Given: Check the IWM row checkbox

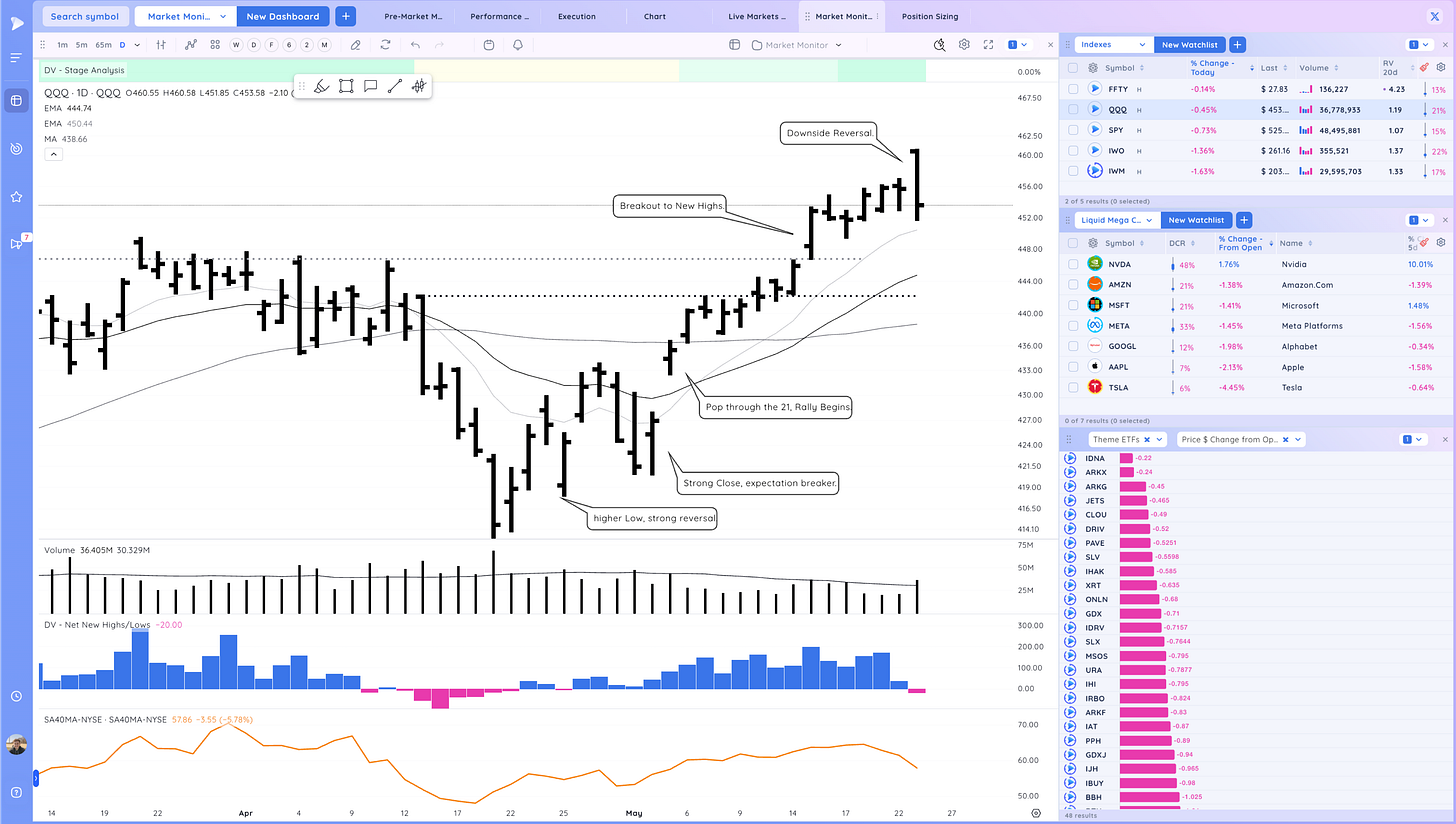Looking at the screenshot, I should [x=1073, y=171].
